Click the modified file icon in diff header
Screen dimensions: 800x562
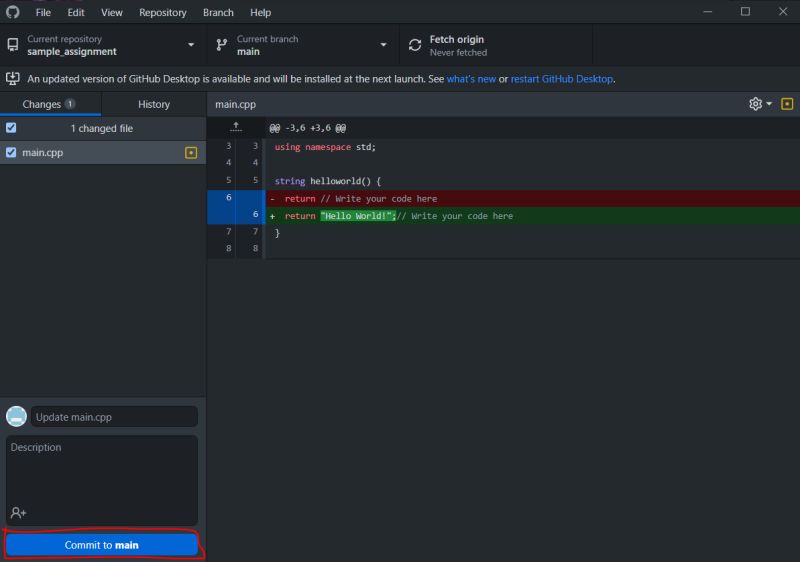(787, 104)
